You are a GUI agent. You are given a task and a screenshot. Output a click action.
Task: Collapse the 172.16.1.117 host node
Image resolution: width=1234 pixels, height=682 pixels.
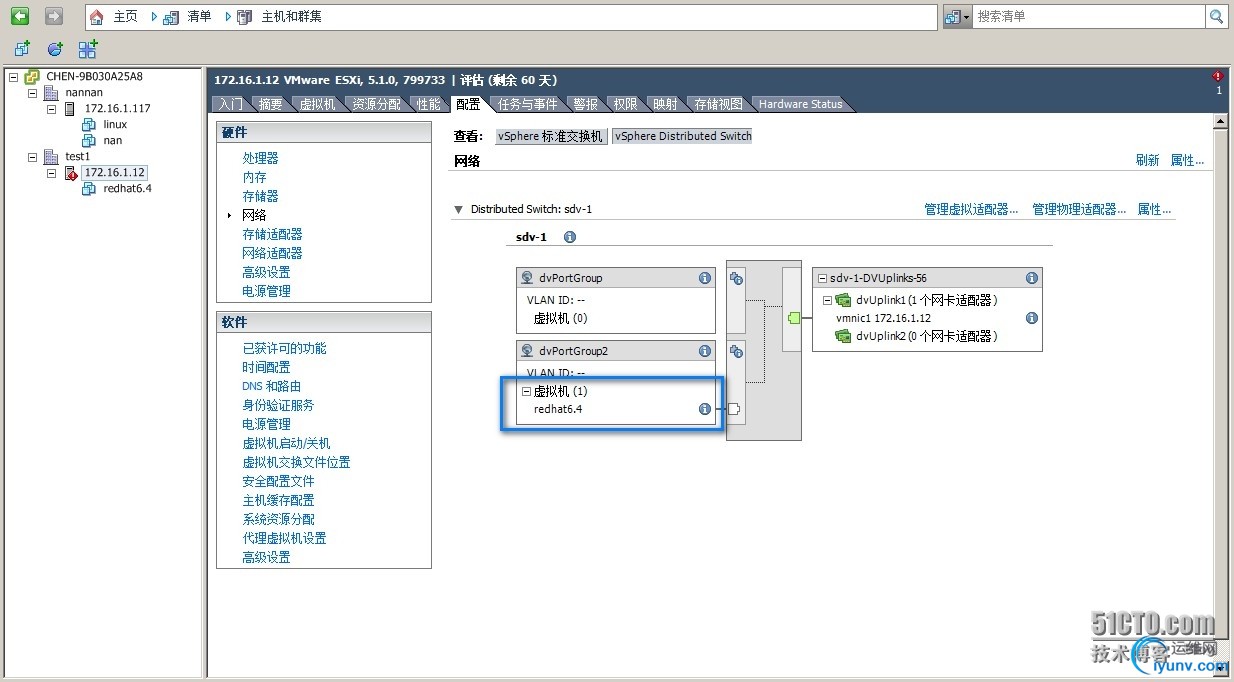(x=51, y=108)
